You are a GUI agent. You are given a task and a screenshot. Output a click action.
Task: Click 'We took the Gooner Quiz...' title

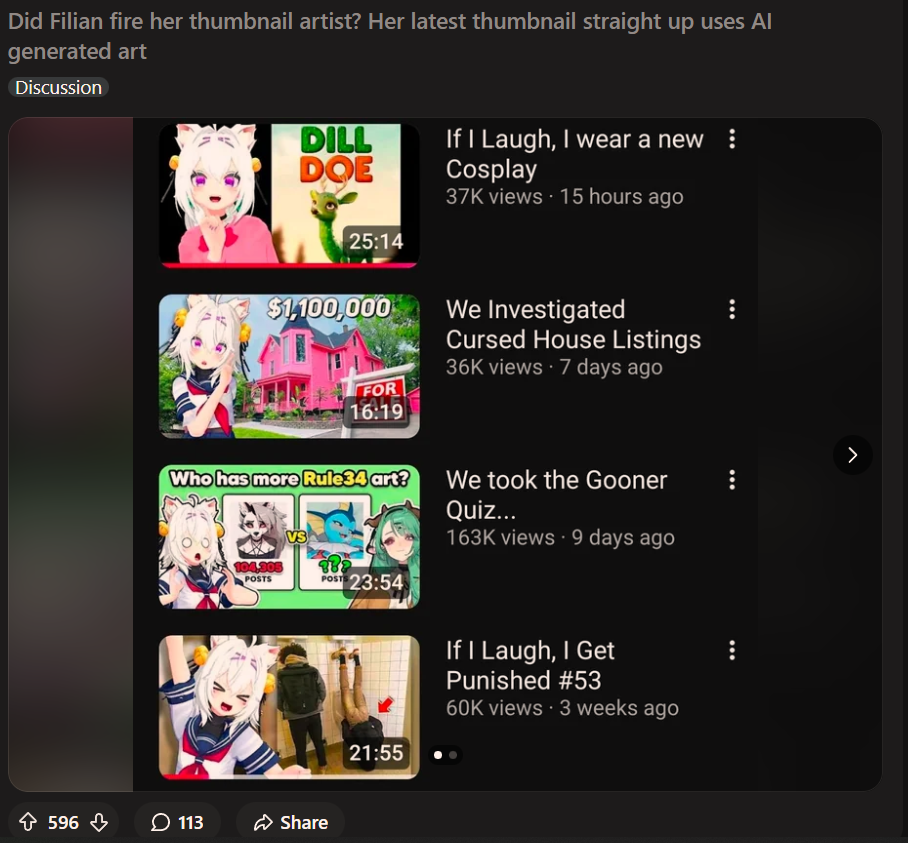(x=556, y=494)
